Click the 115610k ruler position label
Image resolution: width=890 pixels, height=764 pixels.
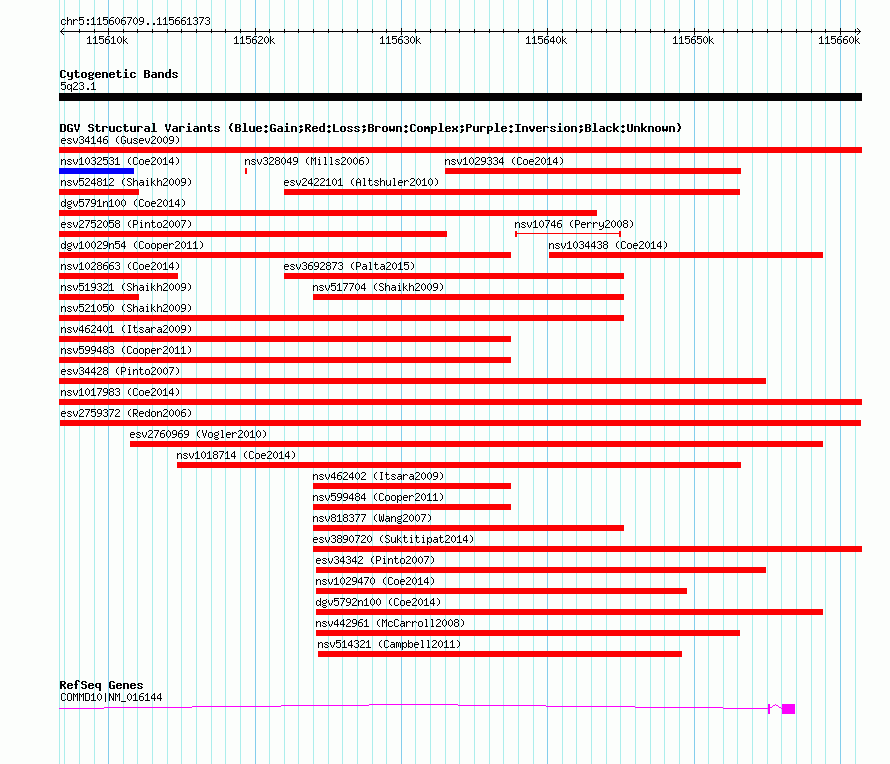(107, 40)
